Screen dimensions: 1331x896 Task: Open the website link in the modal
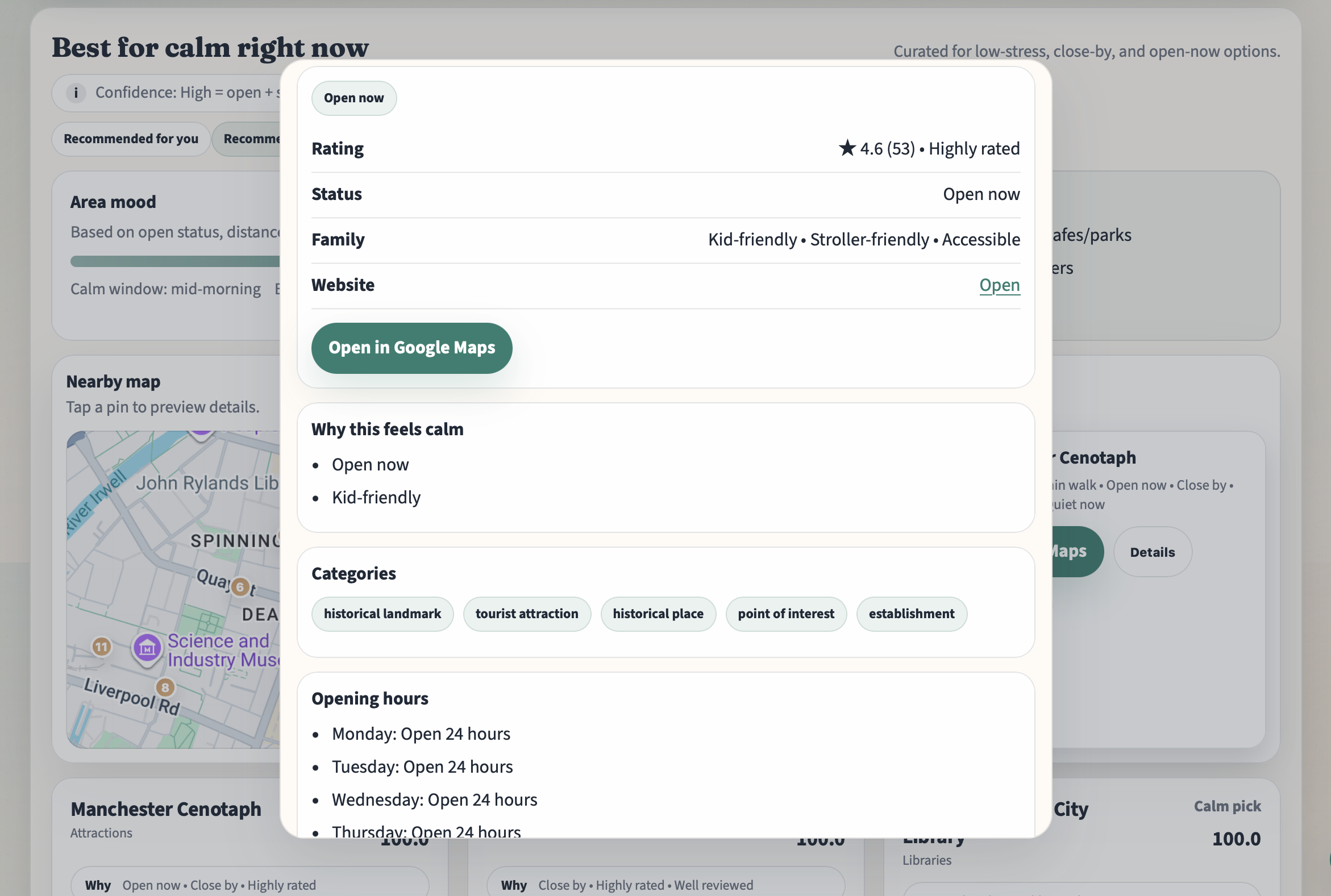pyautogui.click(x=999, y=285)
